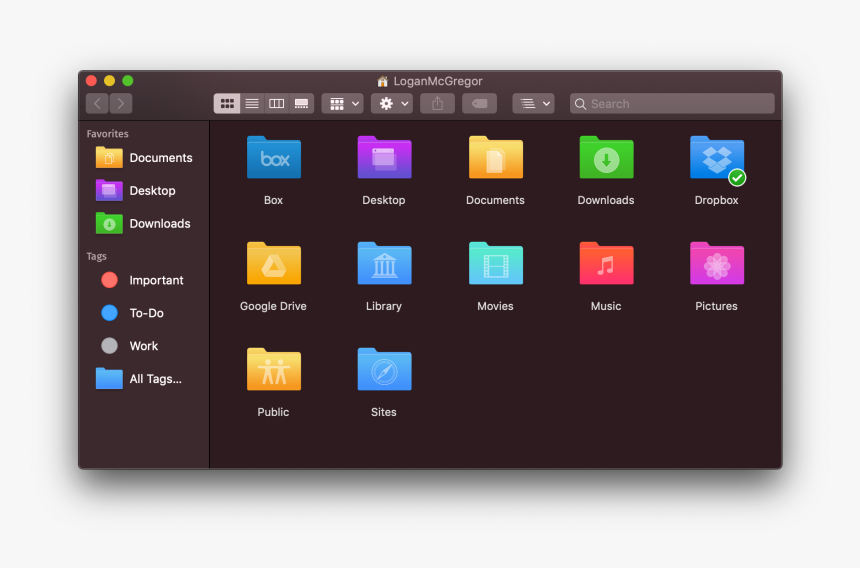Open the gear action menu
Screen dimensions: 860x568
392,104
